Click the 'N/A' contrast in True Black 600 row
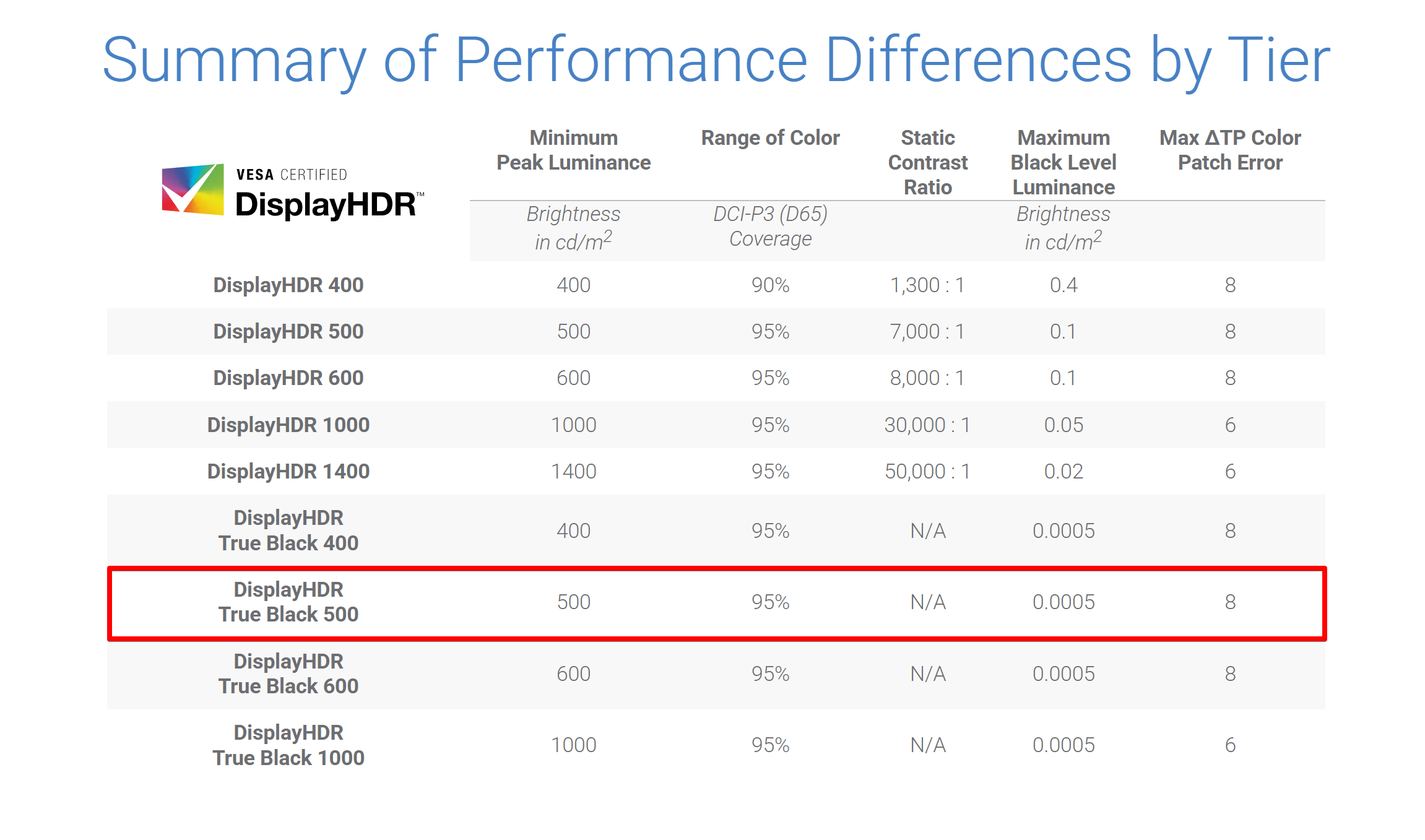1425x840 pixels. pos(928,674)
